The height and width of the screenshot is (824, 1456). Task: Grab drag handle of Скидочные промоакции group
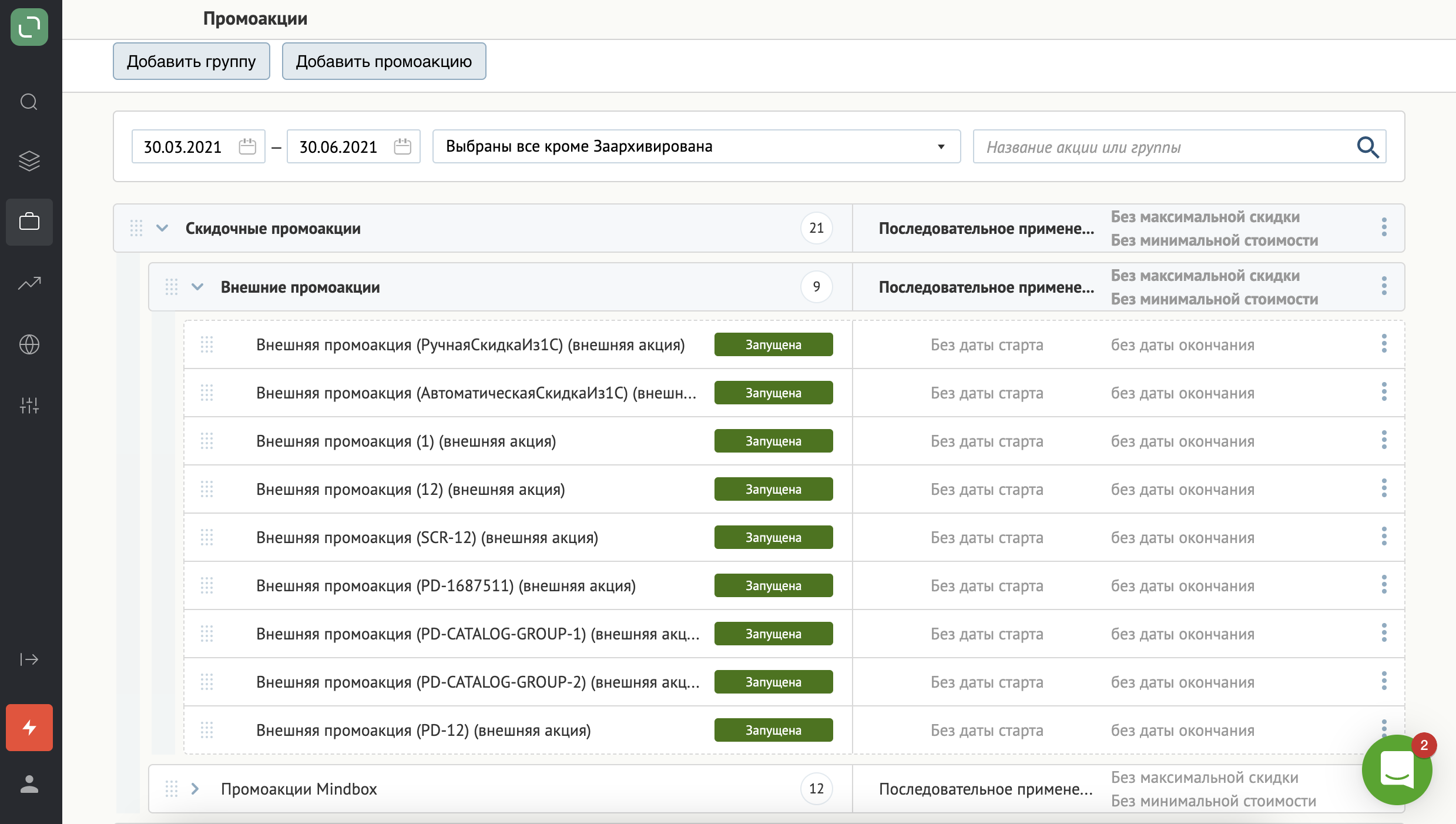click(136, 228)
